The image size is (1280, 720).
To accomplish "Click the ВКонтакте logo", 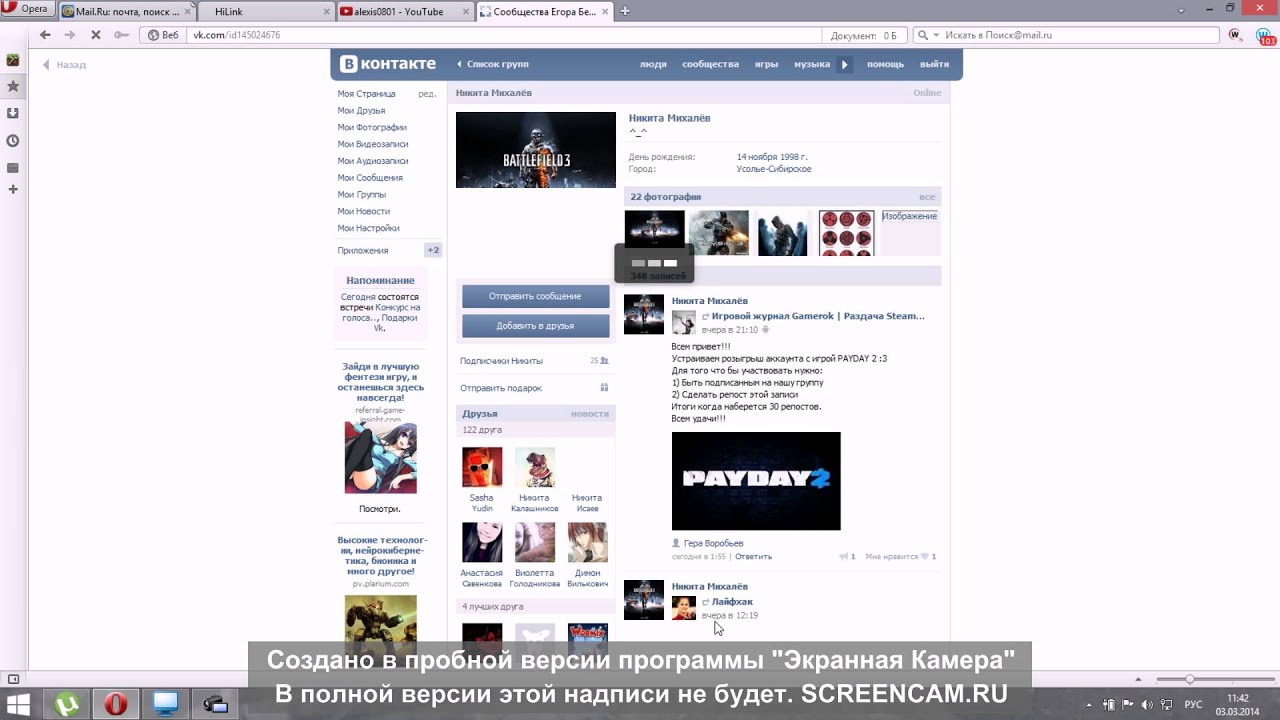I will click(388, 64).
